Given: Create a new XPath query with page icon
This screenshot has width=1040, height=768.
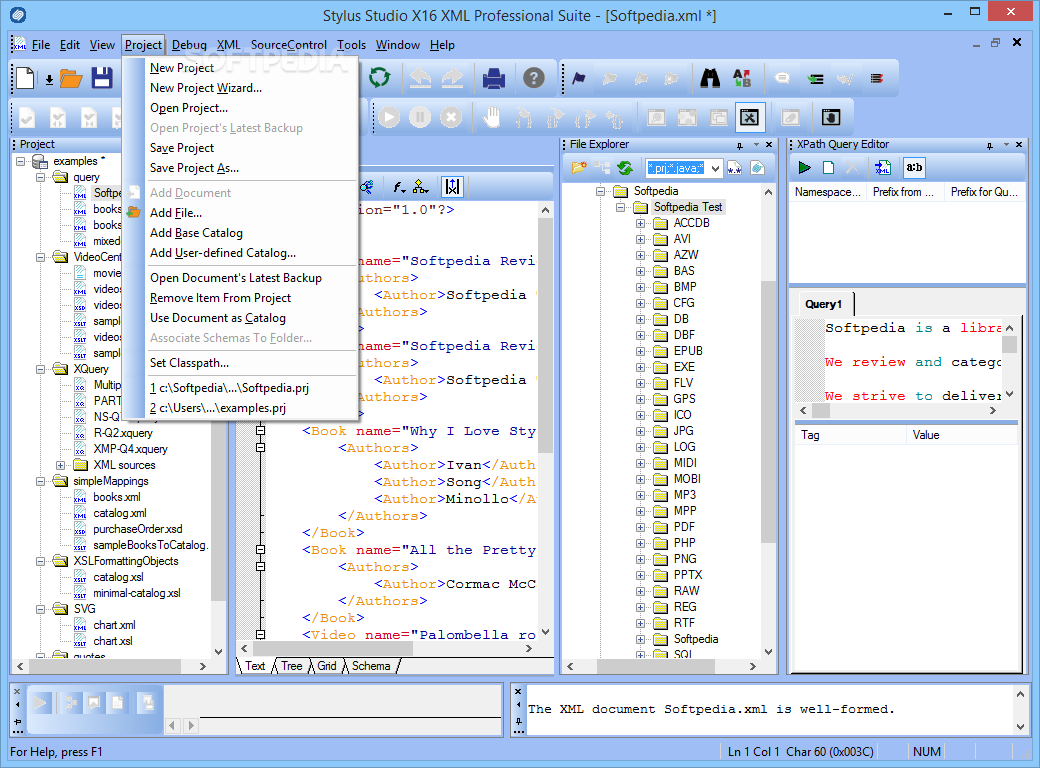Looking at the screenshot, I should click(x=828, y=168).
